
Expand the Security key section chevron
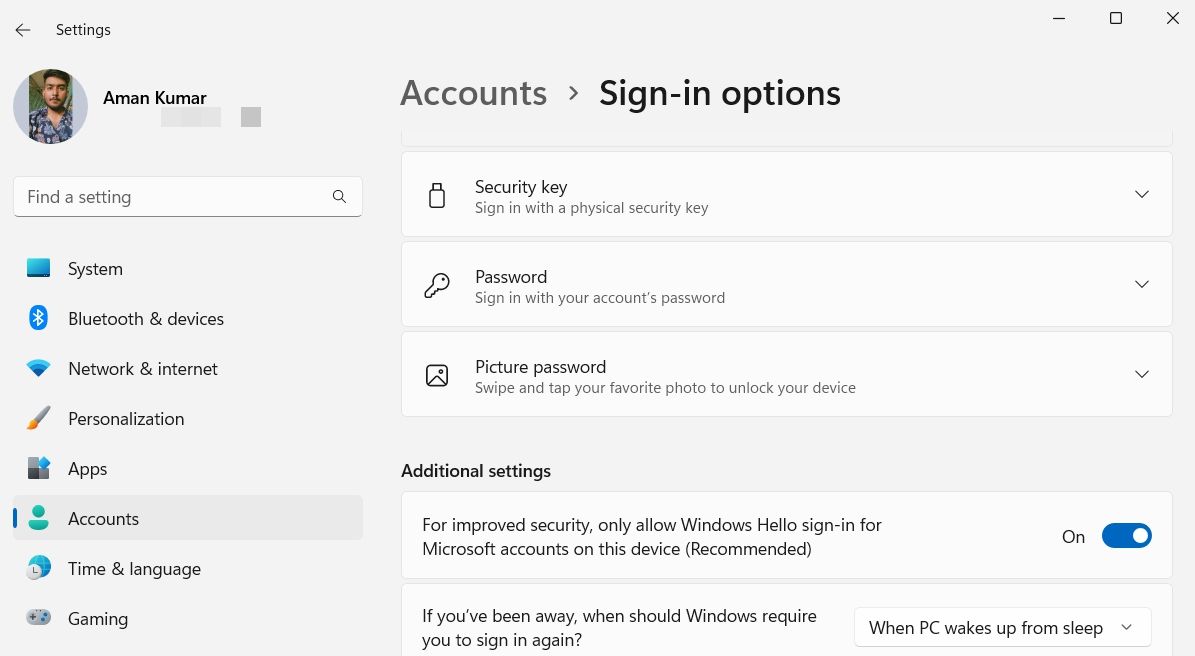[1141, 194]
